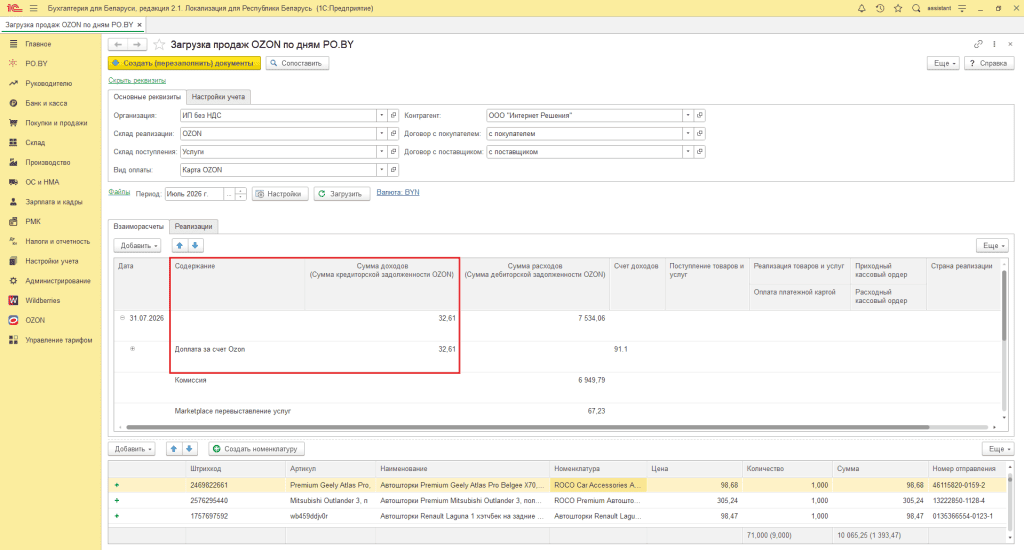This screenshot has width=1024, height=550.
Task: Open Производство sidebar section
Action: (48, 162)
